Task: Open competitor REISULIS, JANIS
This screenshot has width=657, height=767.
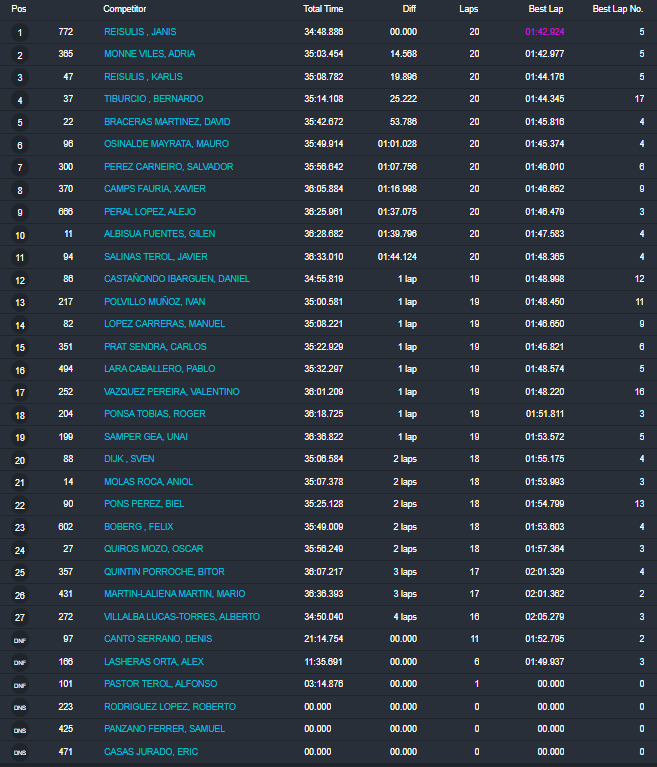Action: [140, 32]
